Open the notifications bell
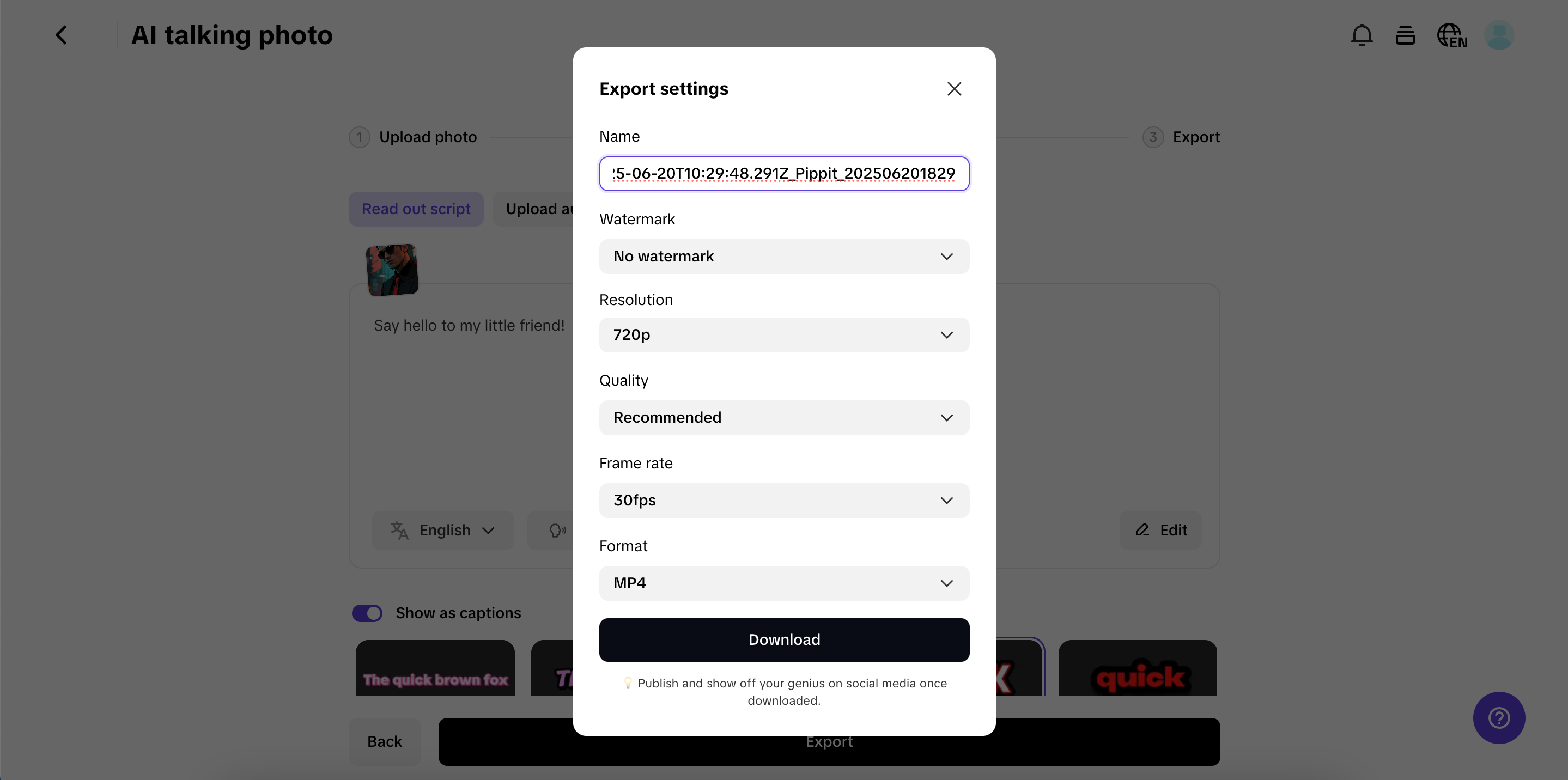 pos(1362,35)
